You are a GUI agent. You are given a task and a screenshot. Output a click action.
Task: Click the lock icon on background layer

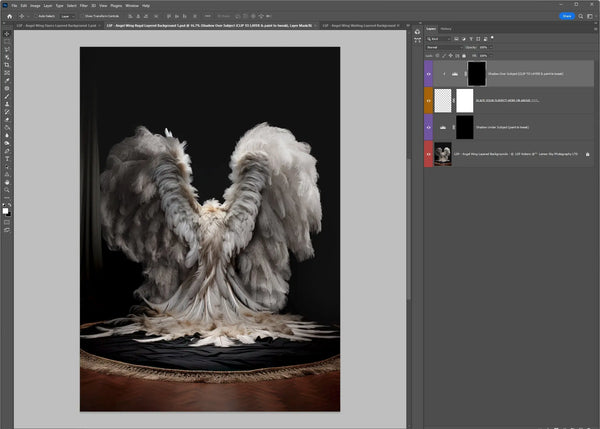(x=587, y=154)
